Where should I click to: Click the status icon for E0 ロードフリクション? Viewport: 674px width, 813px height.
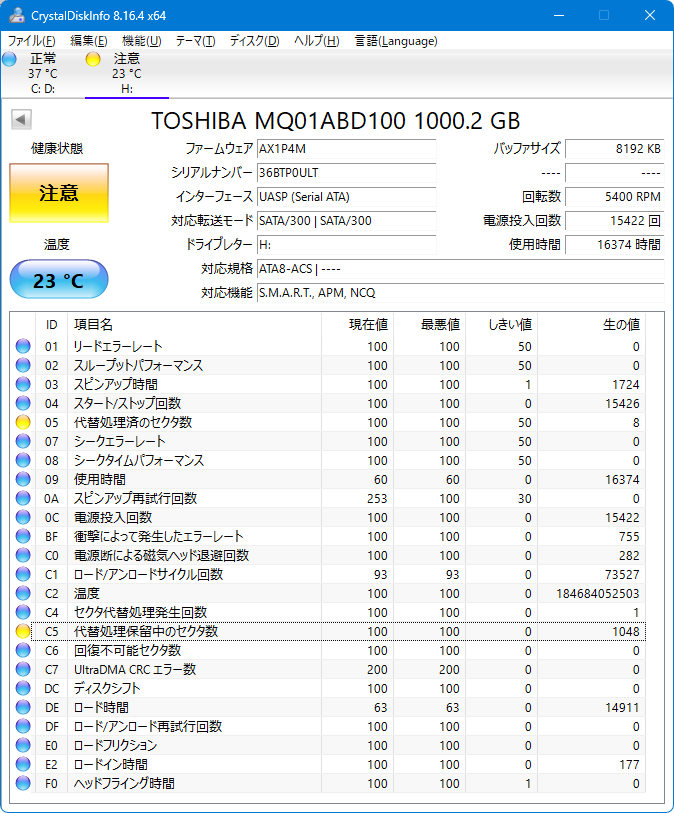pos(23,745)
